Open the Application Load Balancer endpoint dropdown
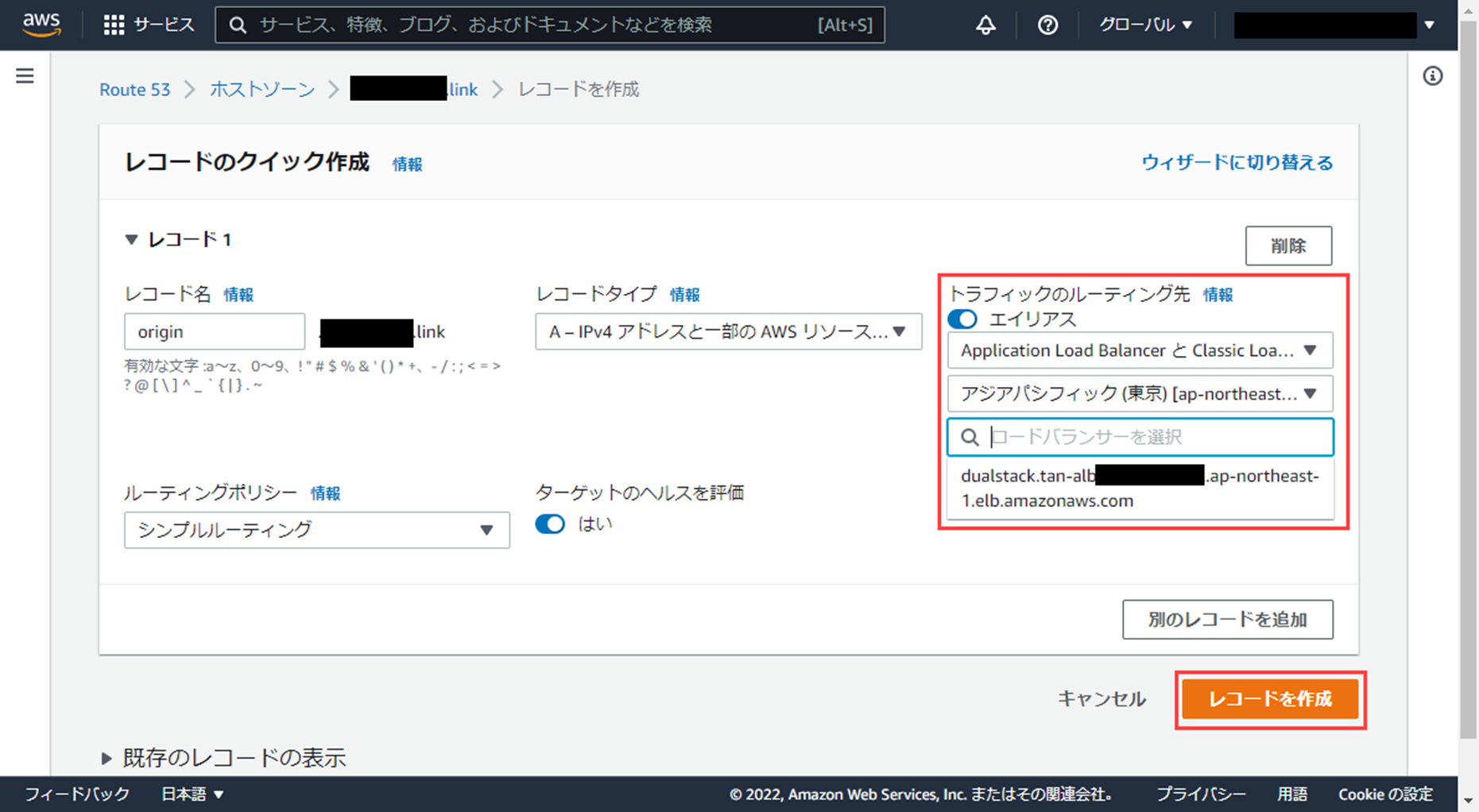Screen dimensions: 1479x812 [x=1140, y=350]
